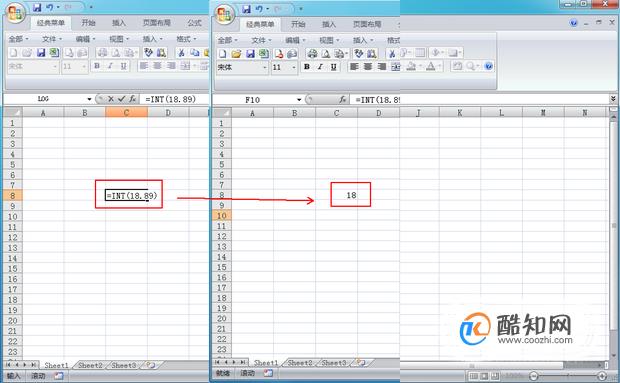Adjust the zoom slider in the status bar
The image size is (620, 383).
tap(568, 376)
